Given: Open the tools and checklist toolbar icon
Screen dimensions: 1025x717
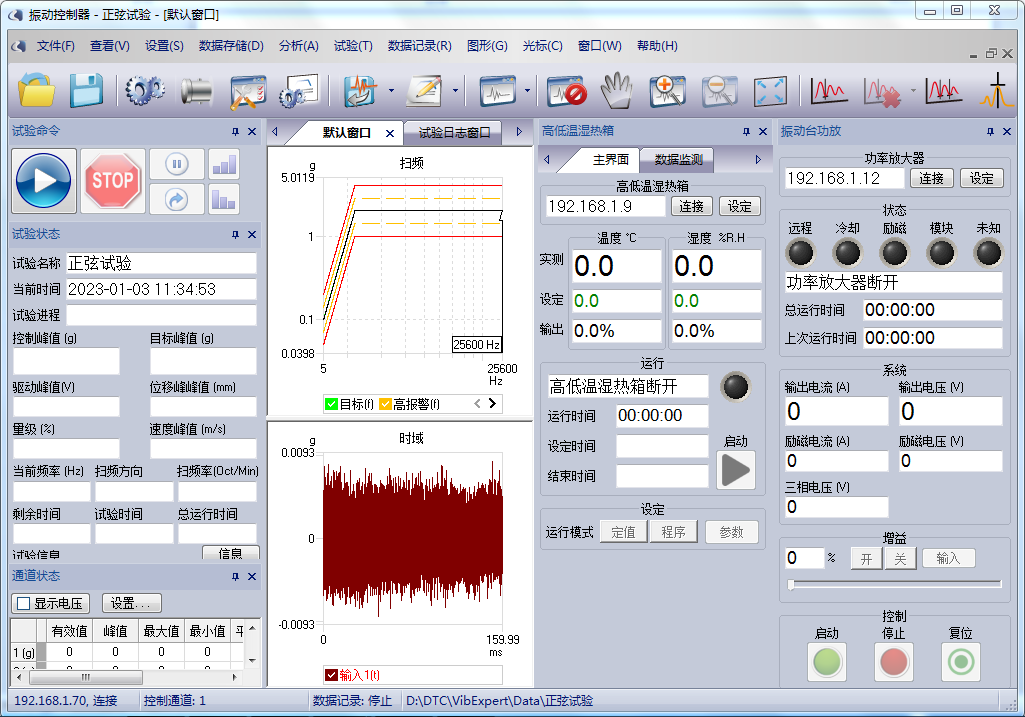Looking at the screenshot, I should [248, 90].
